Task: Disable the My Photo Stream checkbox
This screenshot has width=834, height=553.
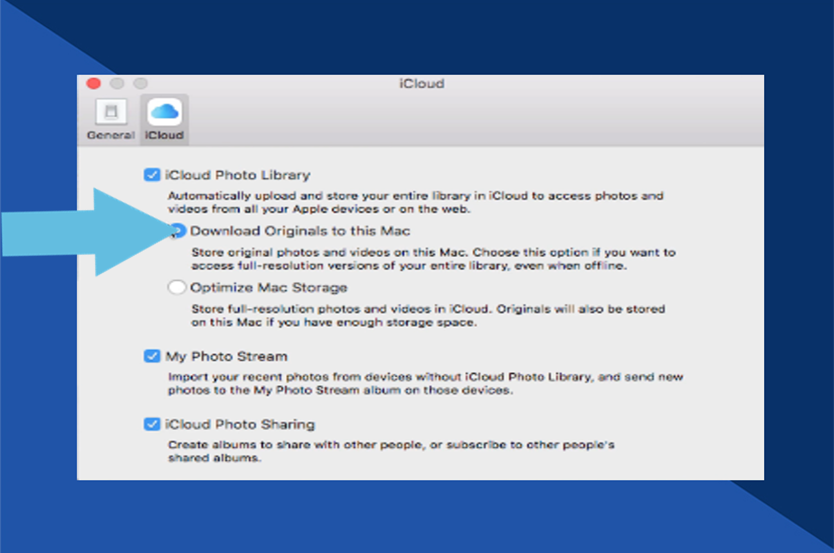Action: point(152,356)
